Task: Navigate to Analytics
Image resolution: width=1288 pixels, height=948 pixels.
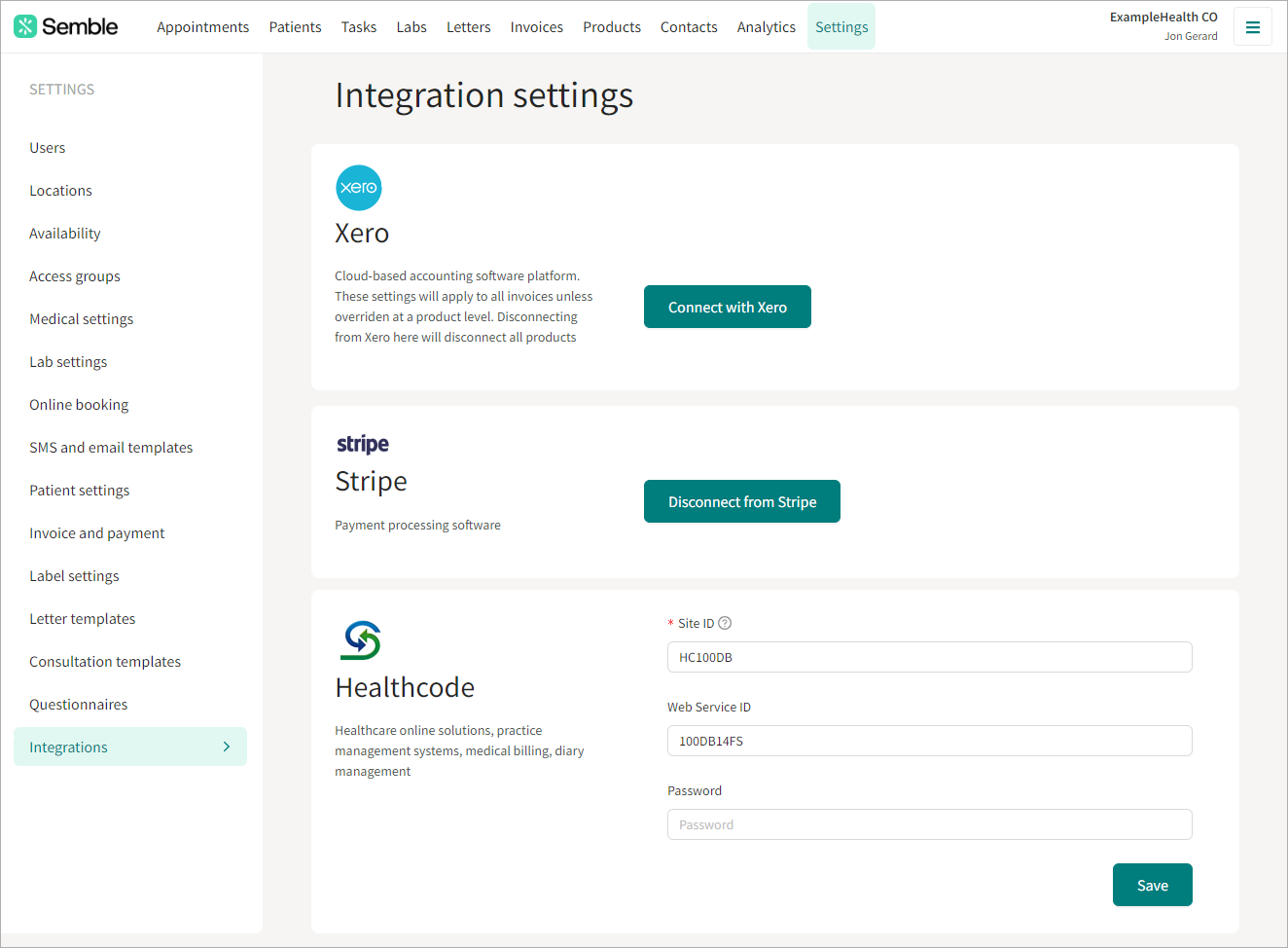Action: [x=766, y=26]
